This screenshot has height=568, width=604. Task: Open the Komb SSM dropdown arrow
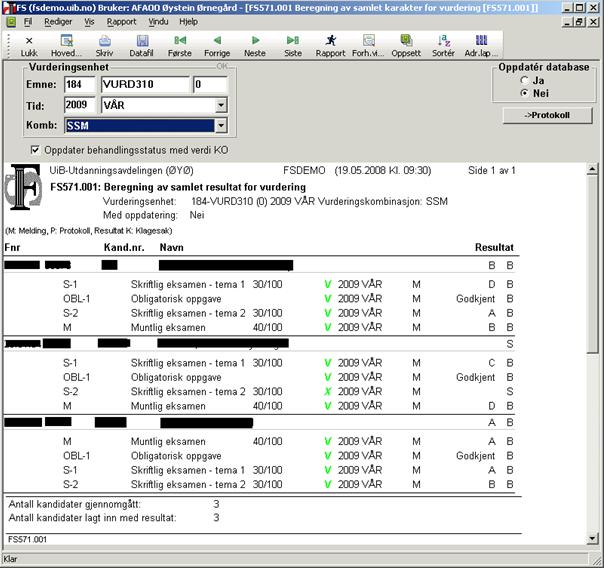[221, 126]
